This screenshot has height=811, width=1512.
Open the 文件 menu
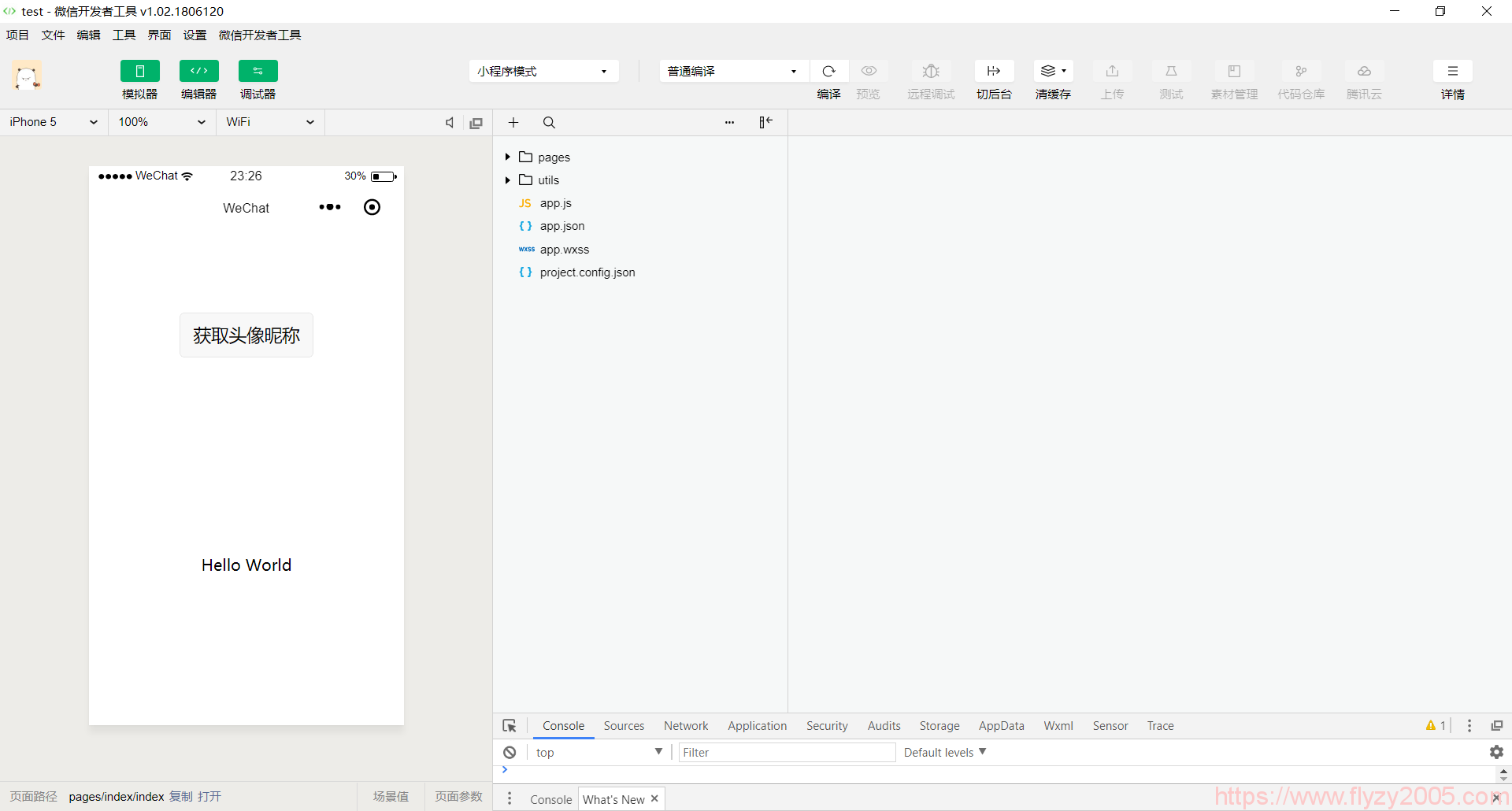point(53,35)
